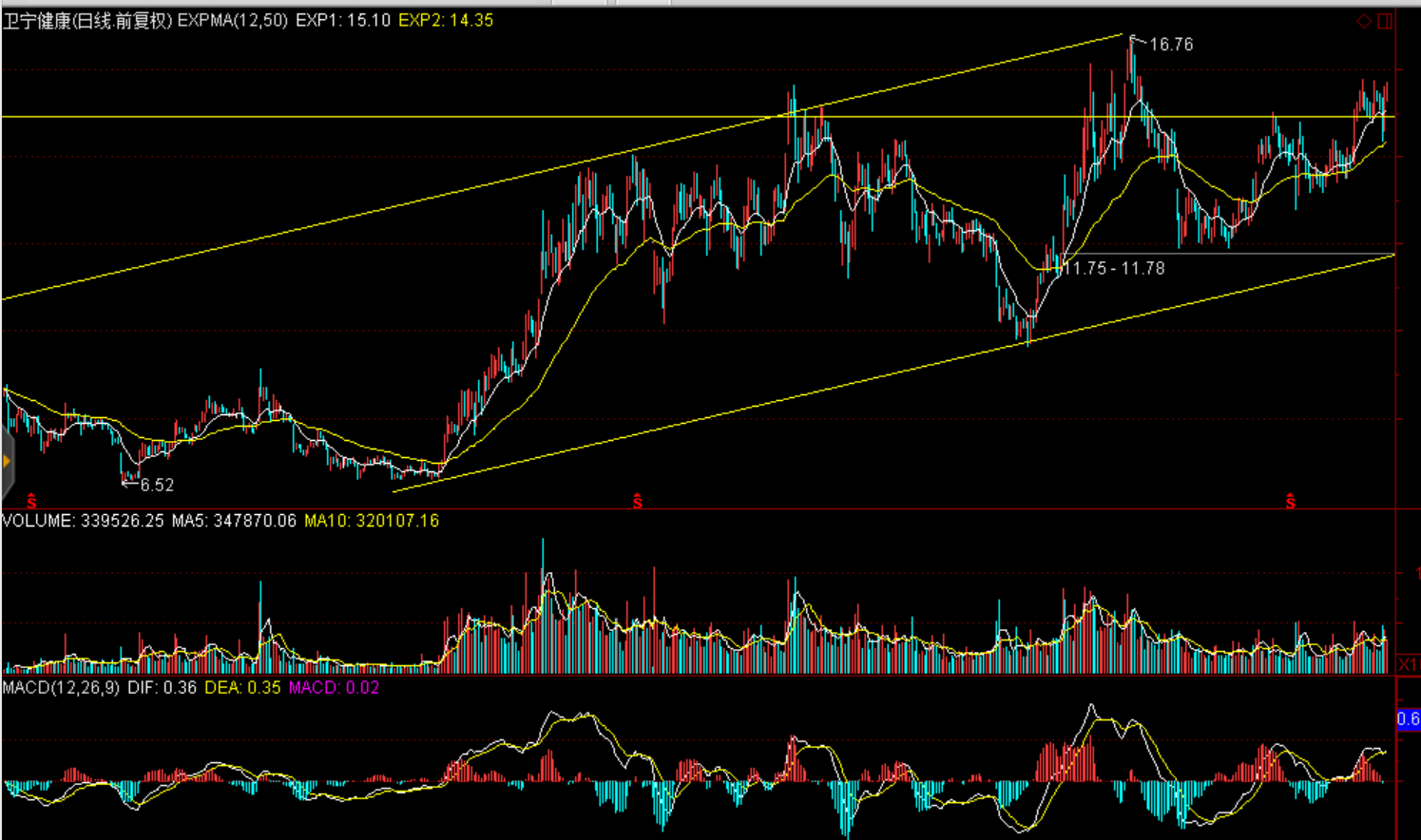Select the 6.52 low price label
Image resolution: width=1421 pixels, height=840 pixels.
pyautogui.click(x=157, y=486)
